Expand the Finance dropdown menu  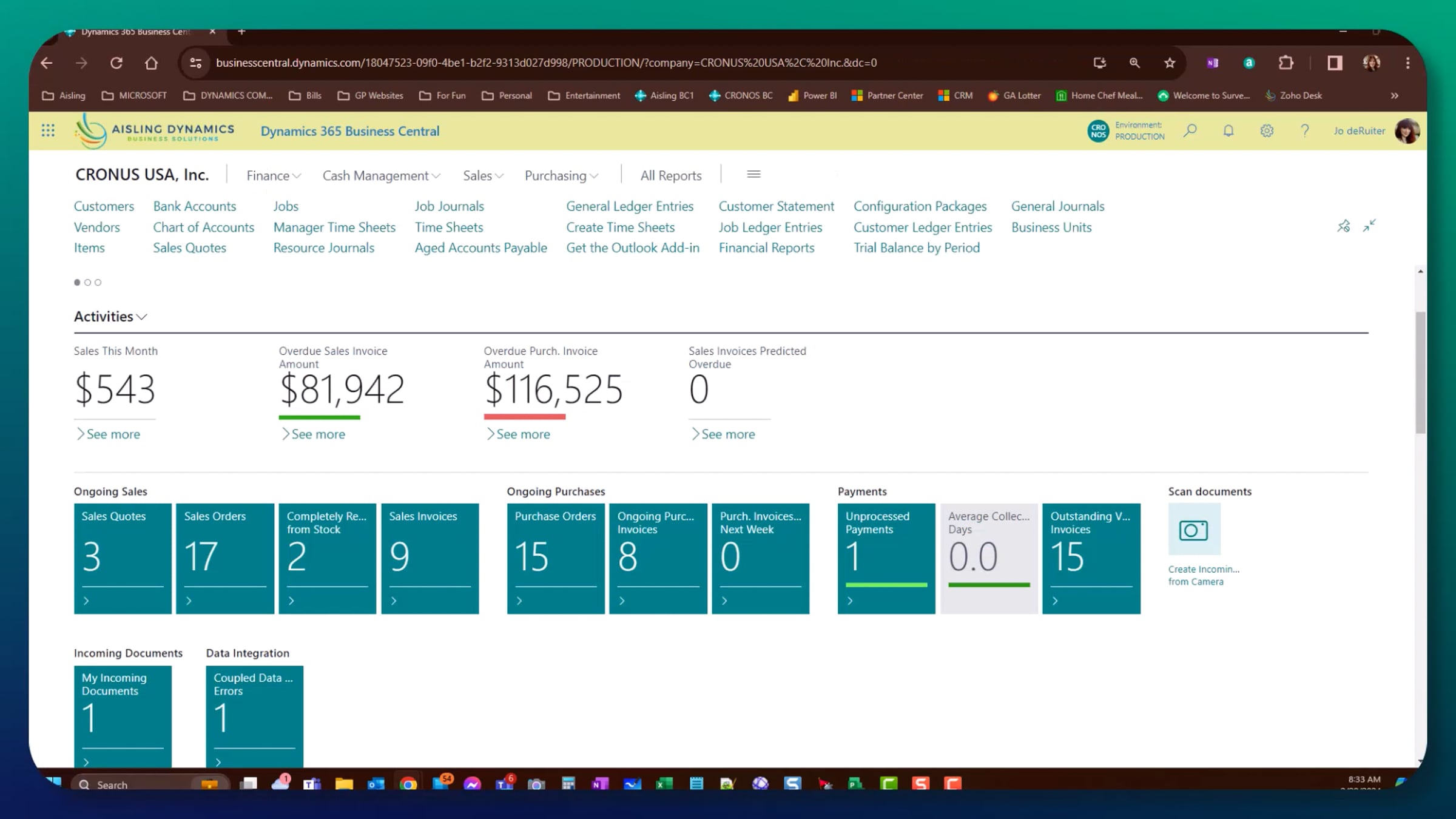tap(273, 176)
